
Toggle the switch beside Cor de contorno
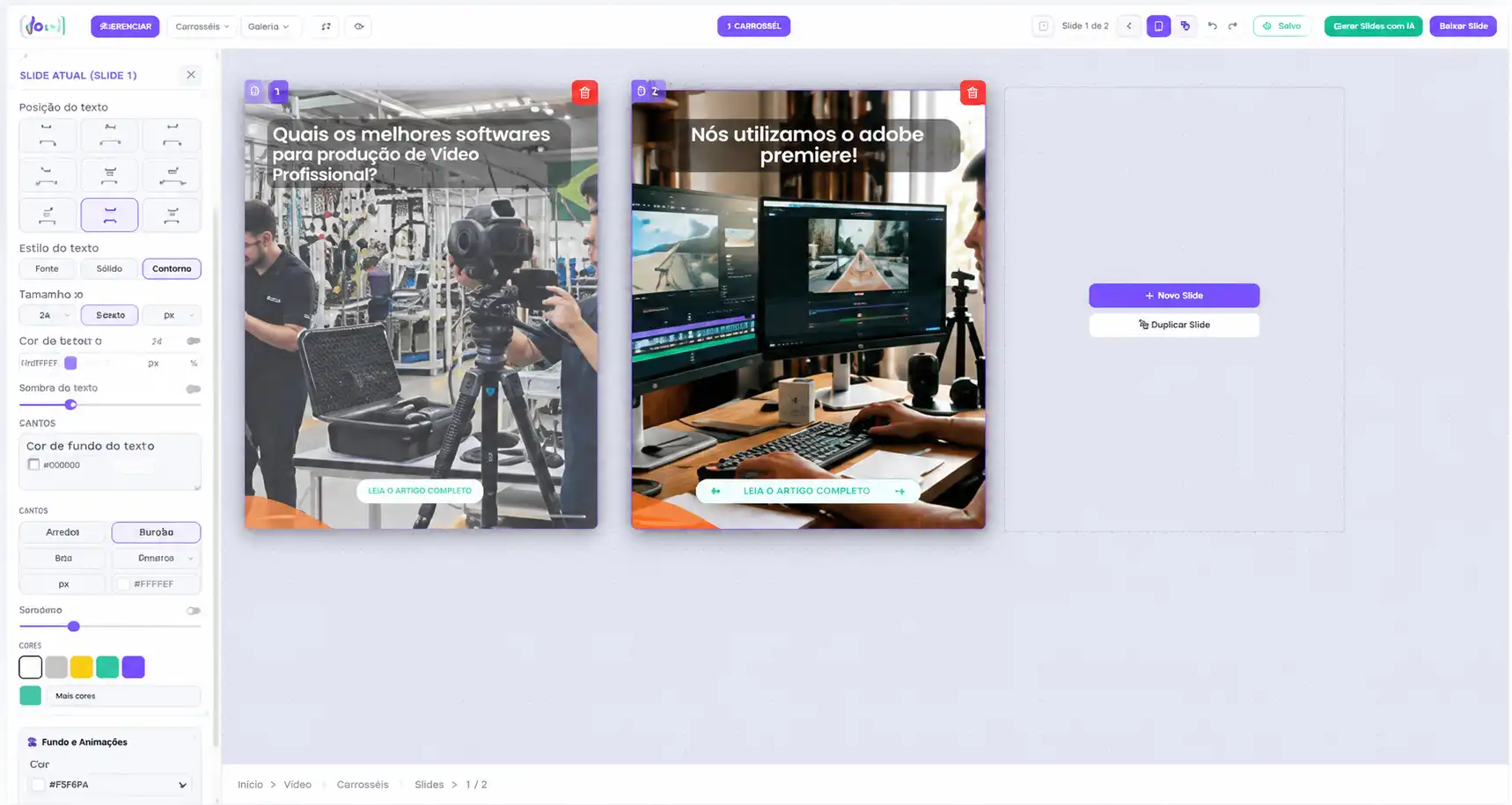point(194,340)
